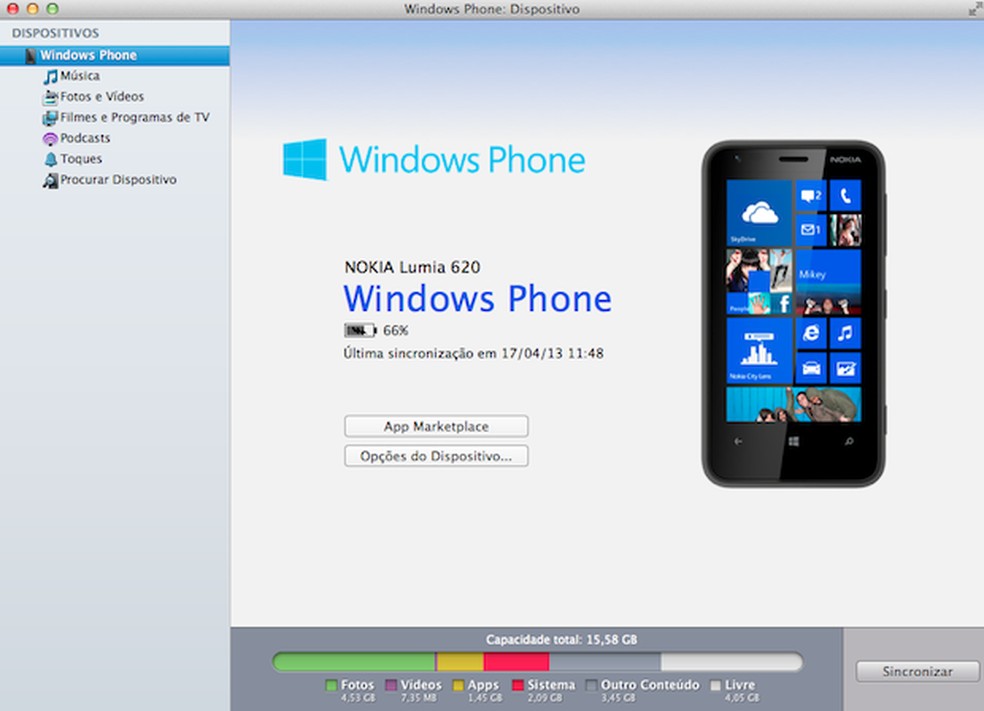The image size is (984, 711).
Task: Click the Procurar Dispositivo icon
Action: [50, 181]
